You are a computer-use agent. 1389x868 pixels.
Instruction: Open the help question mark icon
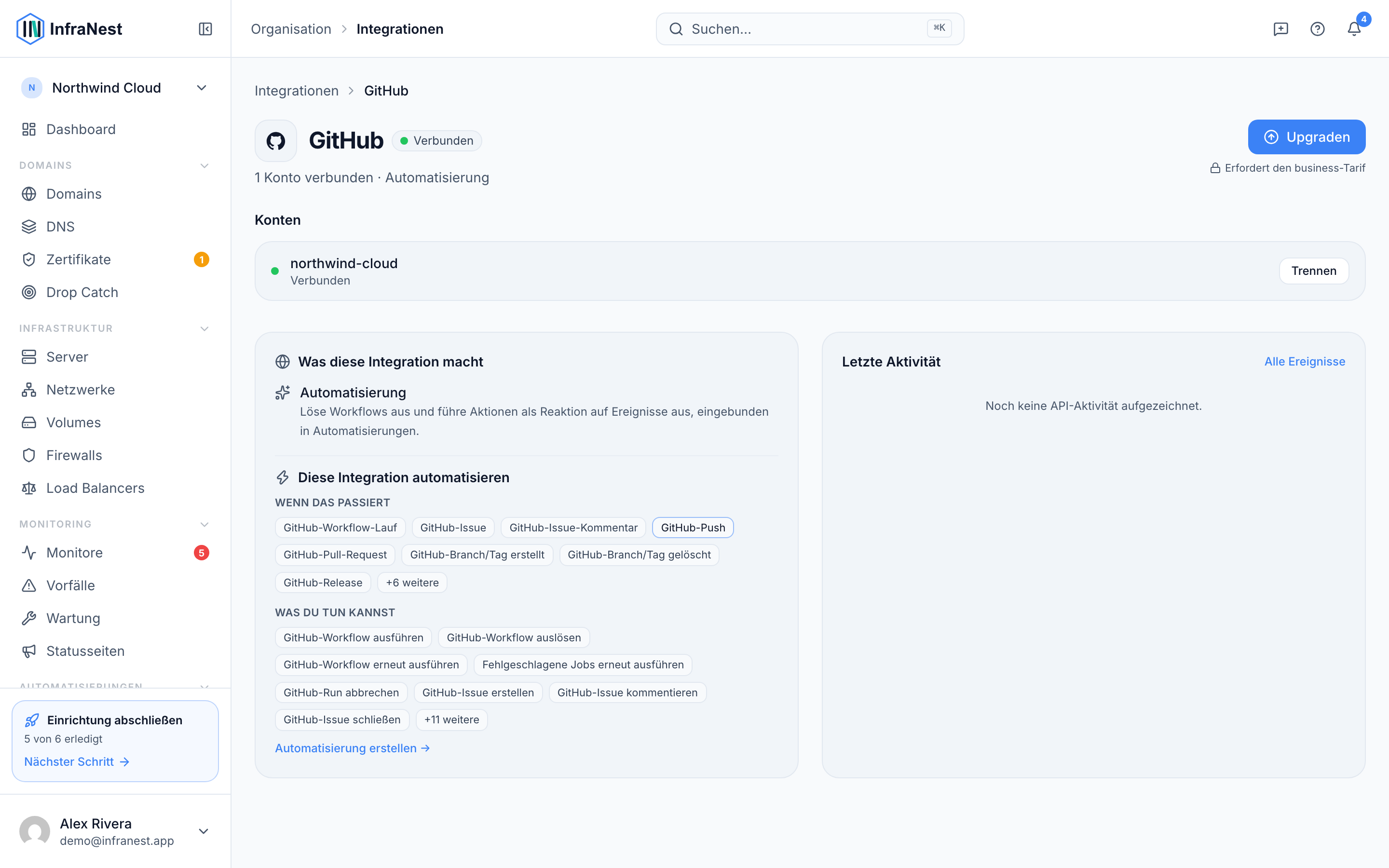[1317, 29]
